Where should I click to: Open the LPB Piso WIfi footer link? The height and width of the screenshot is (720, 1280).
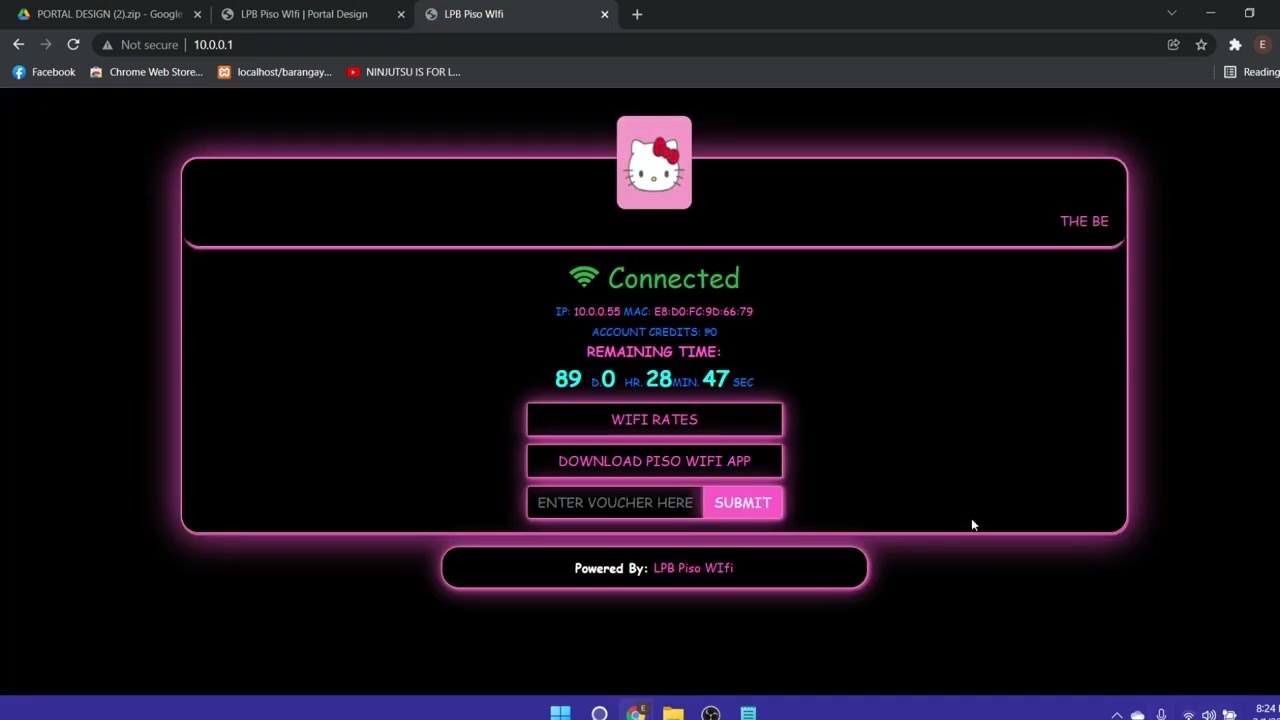(x=693, y=568)
